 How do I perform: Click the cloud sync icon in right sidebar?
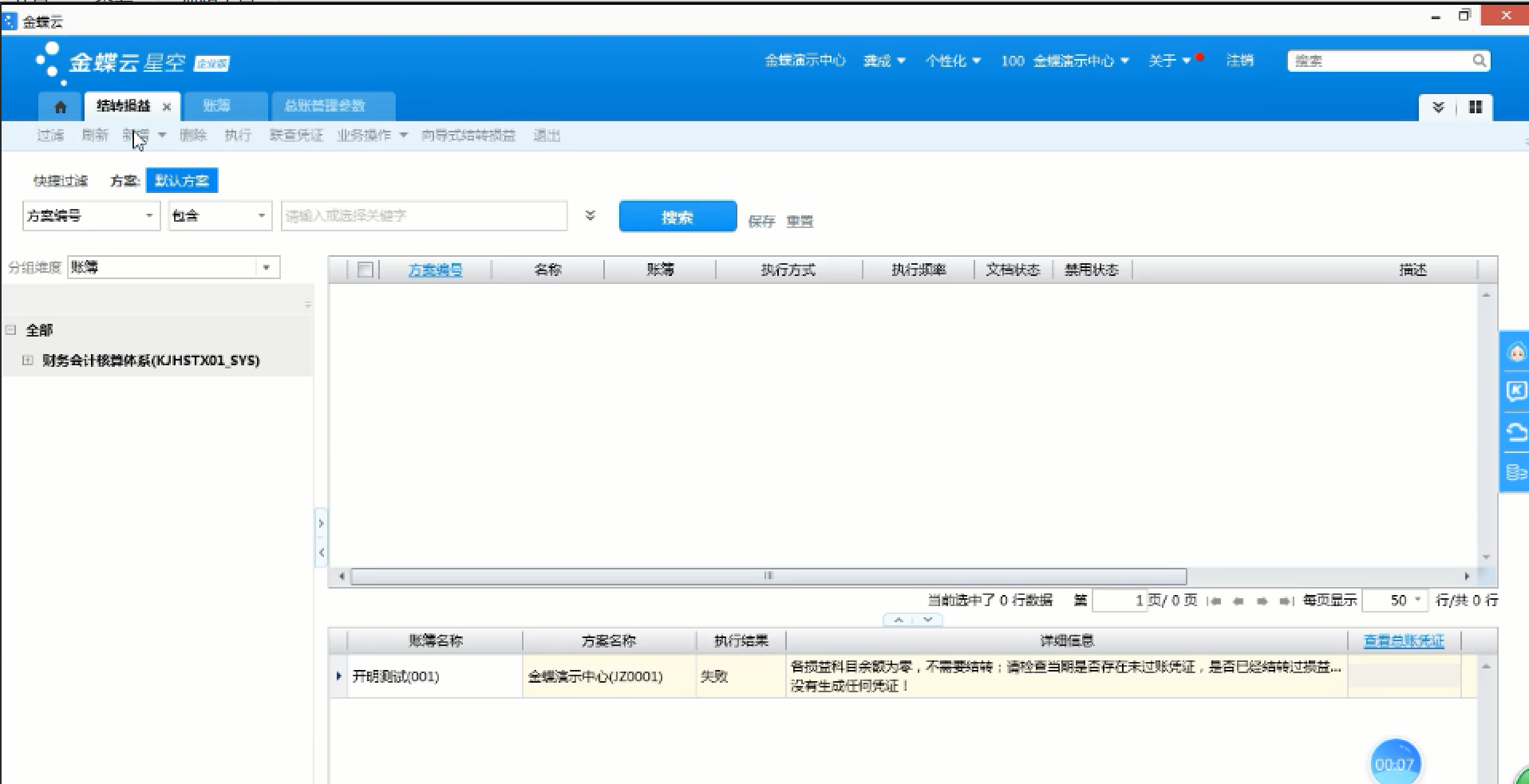click(1515, 431)
